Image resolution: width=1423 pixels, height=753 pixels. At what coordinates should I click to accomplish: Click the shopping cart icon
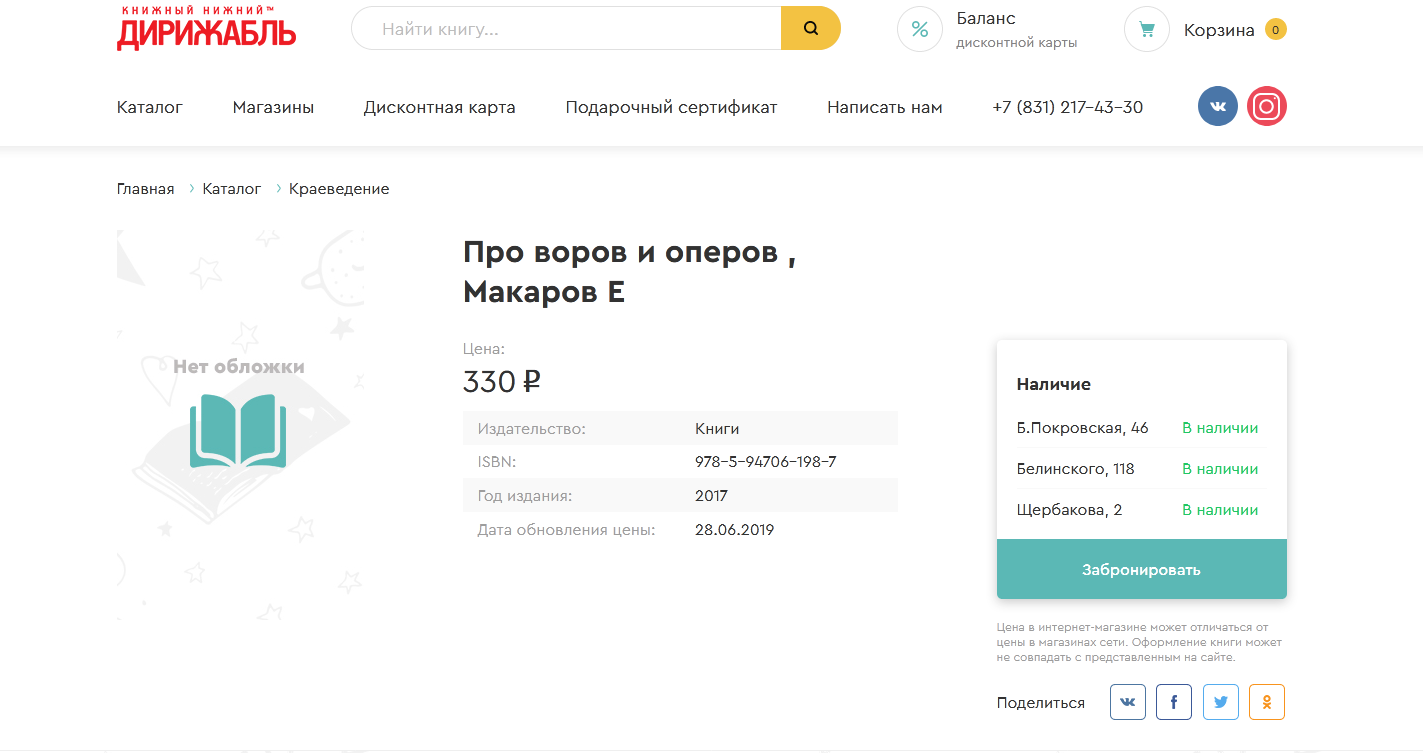(1146, 30)
